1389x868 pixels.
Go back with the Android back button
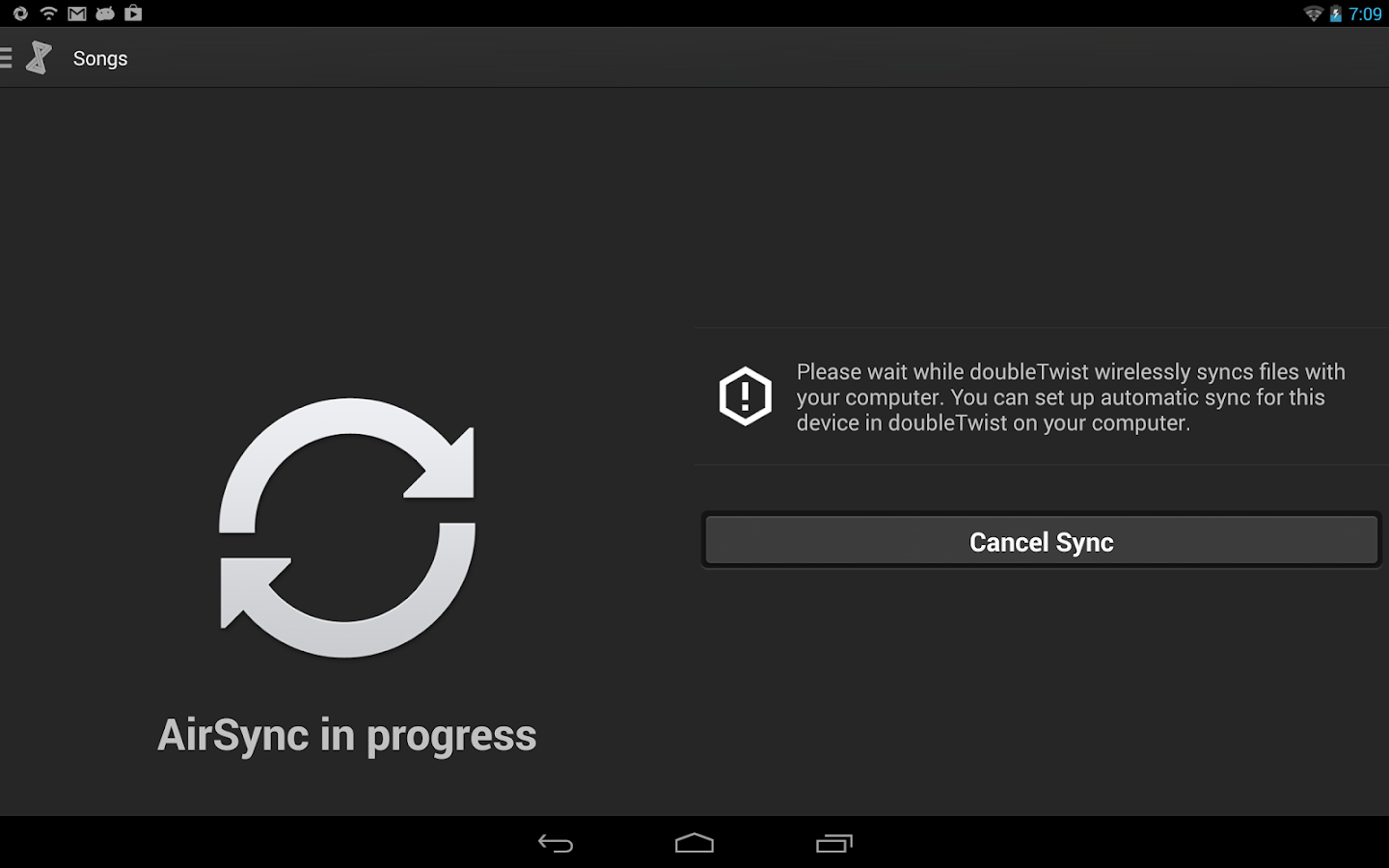tap(556, 844)
